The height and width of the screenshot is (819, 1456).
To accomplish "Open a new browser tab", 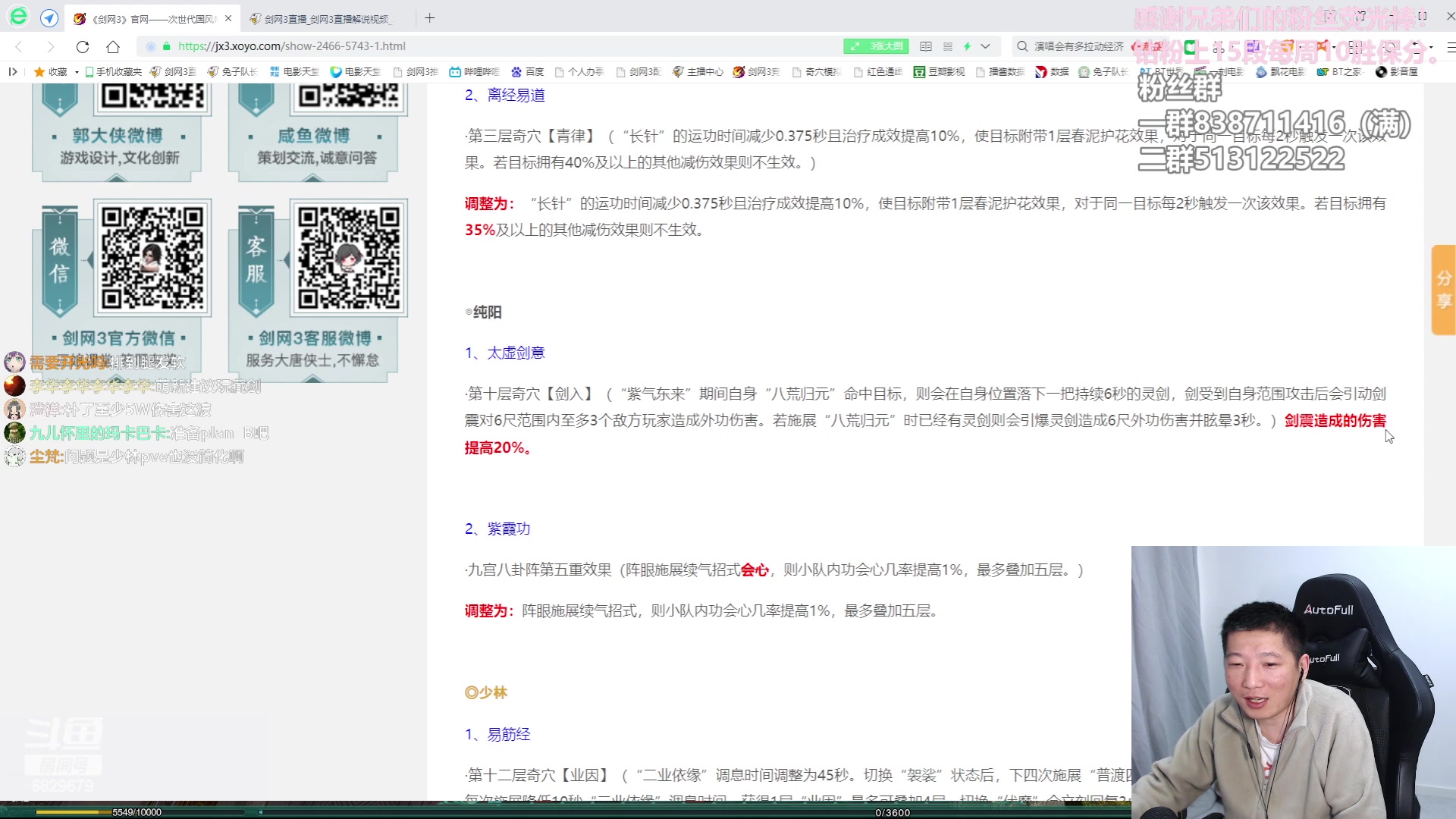I will point(430,18).
